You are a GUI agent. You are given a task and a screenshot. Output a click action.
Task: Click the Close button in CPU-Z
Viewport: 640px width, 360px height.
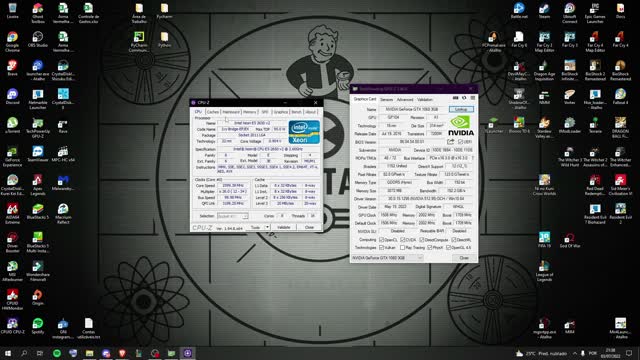[x=309, y=227]
